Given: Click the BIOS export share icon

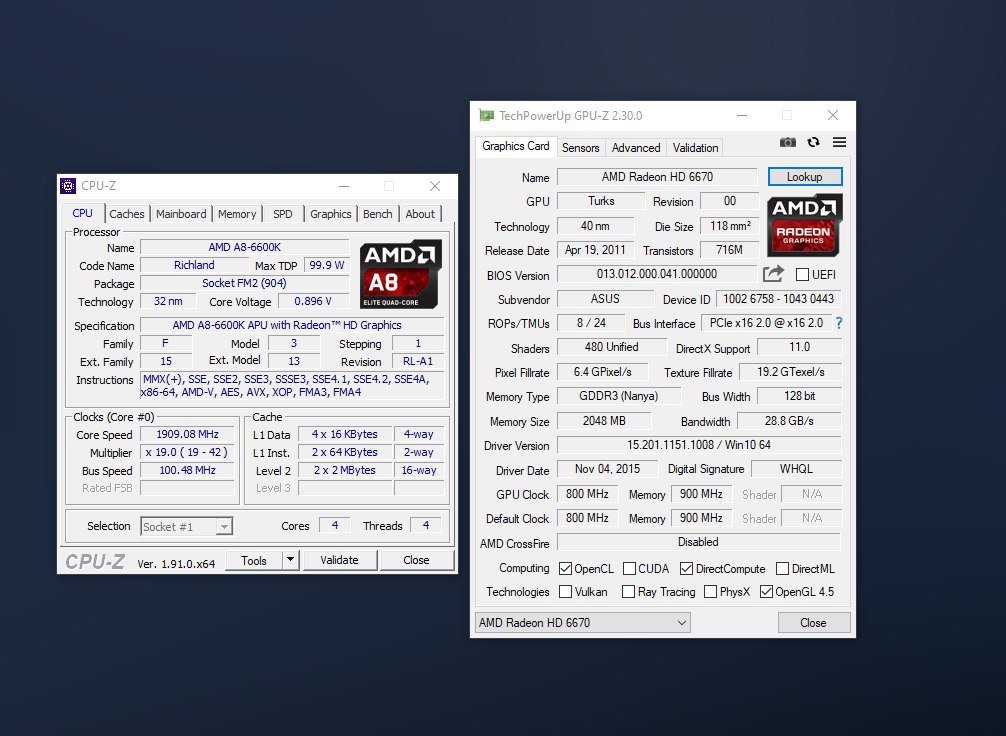Looking at the screenshot, I should [x=773, y=274].
